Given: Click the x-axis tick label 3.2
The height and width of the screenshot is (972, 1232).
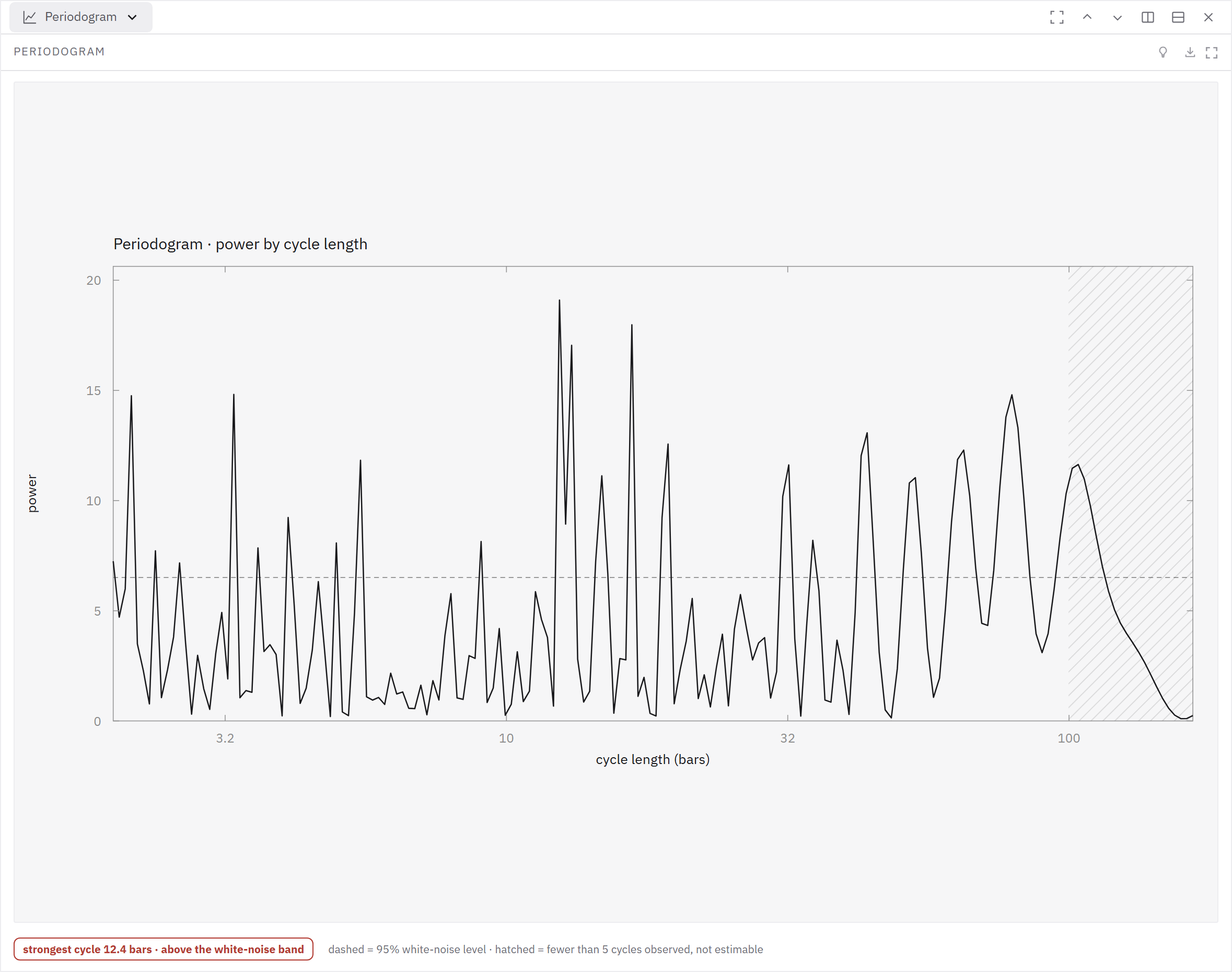Looking at the screenshot, I should [x=225, y=739].
